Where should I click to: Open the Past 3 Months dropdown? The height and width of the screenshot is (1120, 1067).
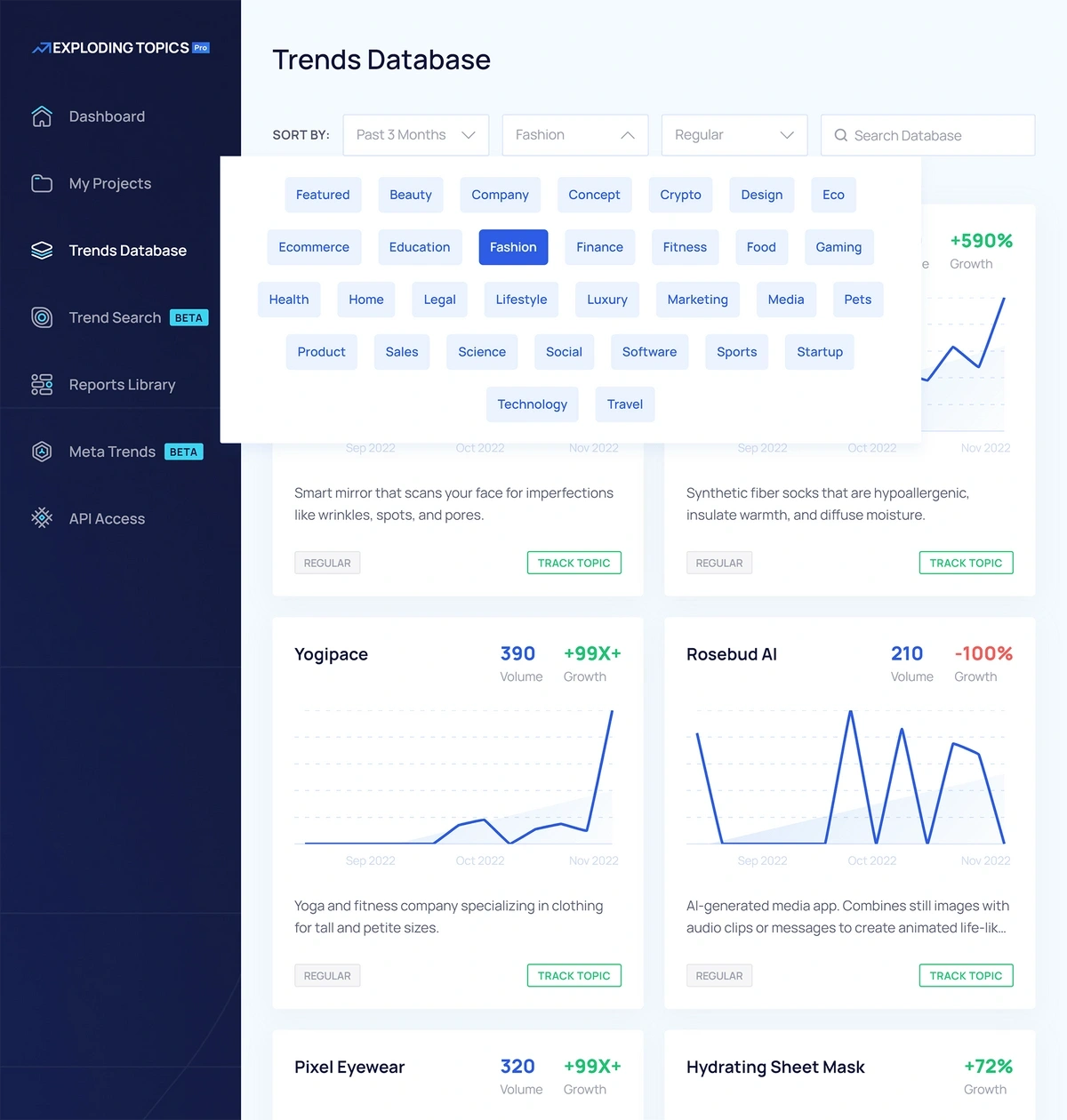(416, 135)
